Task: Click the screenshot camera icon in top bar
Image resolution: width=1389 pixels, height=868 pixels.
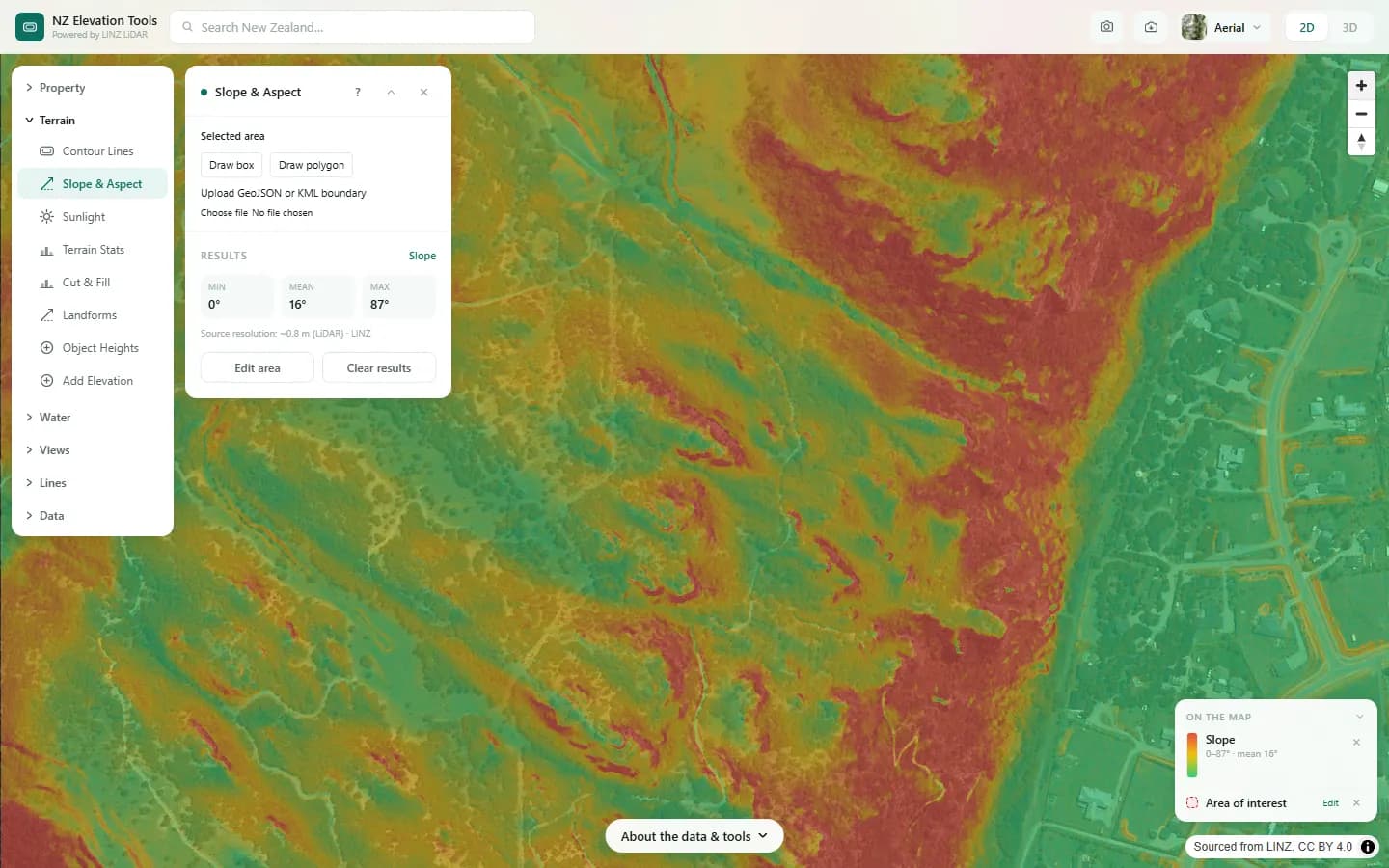Action: (1106, 27)
